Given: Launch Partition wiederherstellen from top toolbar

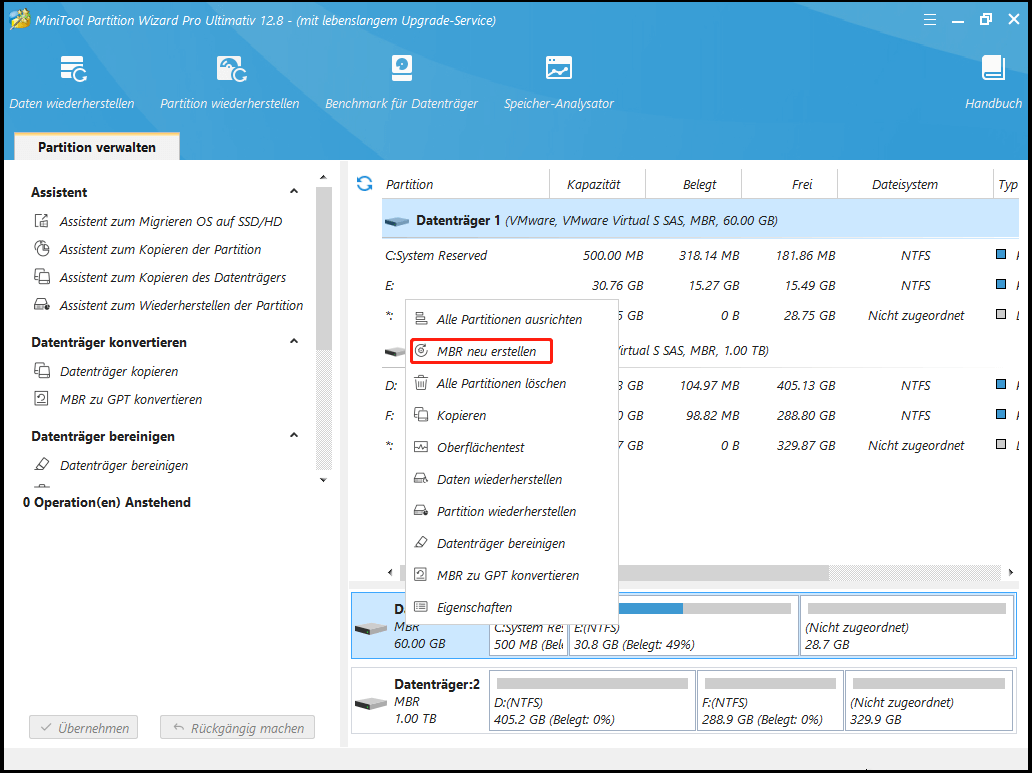Looking at the screenshot, I should click(230, 83).
